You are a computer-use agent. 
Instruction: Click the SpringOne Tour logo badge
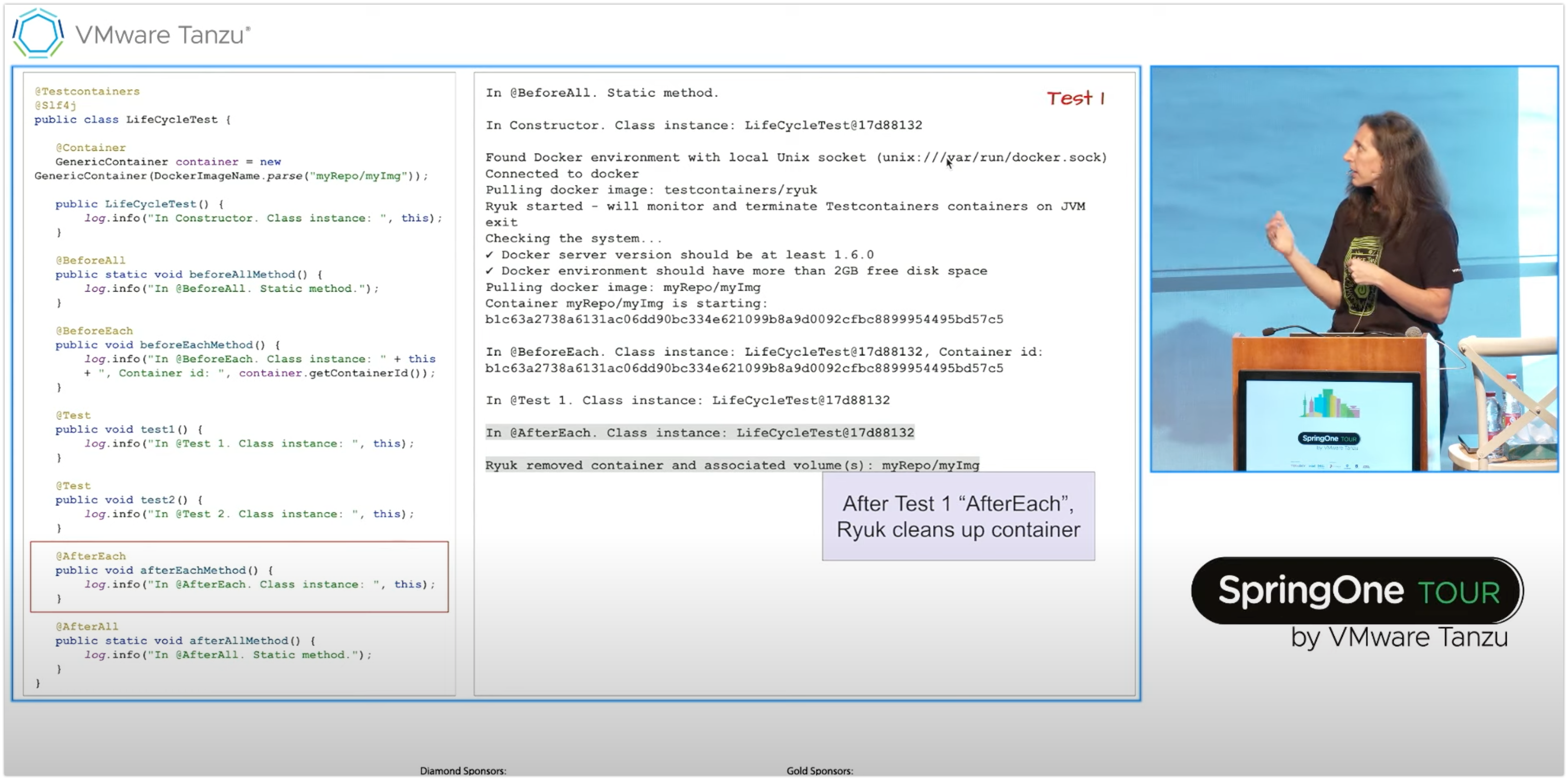click(x=1356, y=590)
